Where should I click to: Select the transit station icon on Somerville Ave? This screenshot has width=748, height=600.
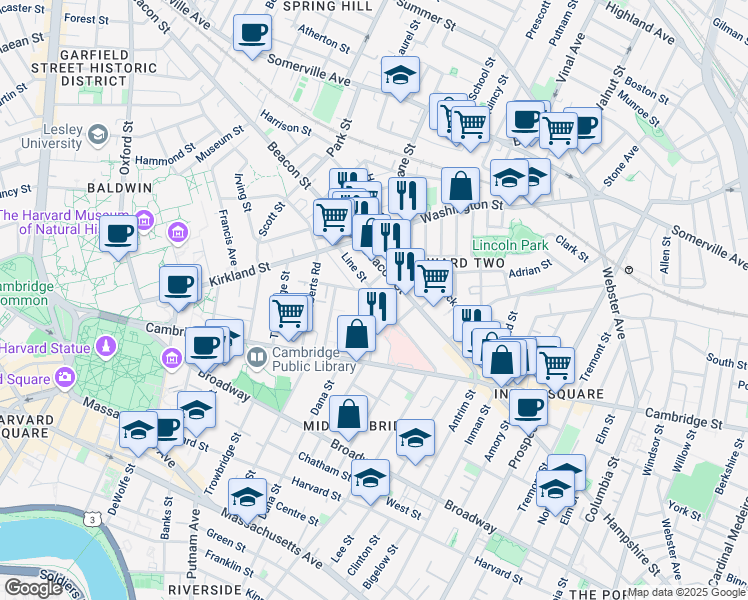pyautogui.click(x=629, y=270)
